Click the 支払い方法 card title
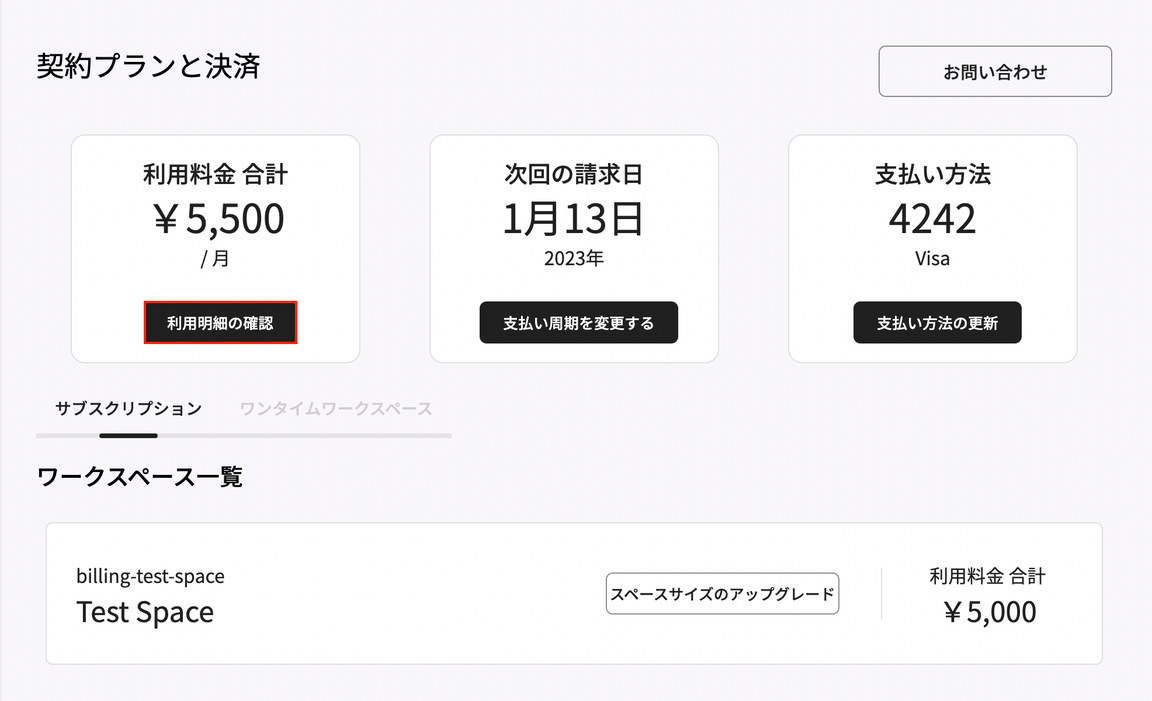 (933, 174)
